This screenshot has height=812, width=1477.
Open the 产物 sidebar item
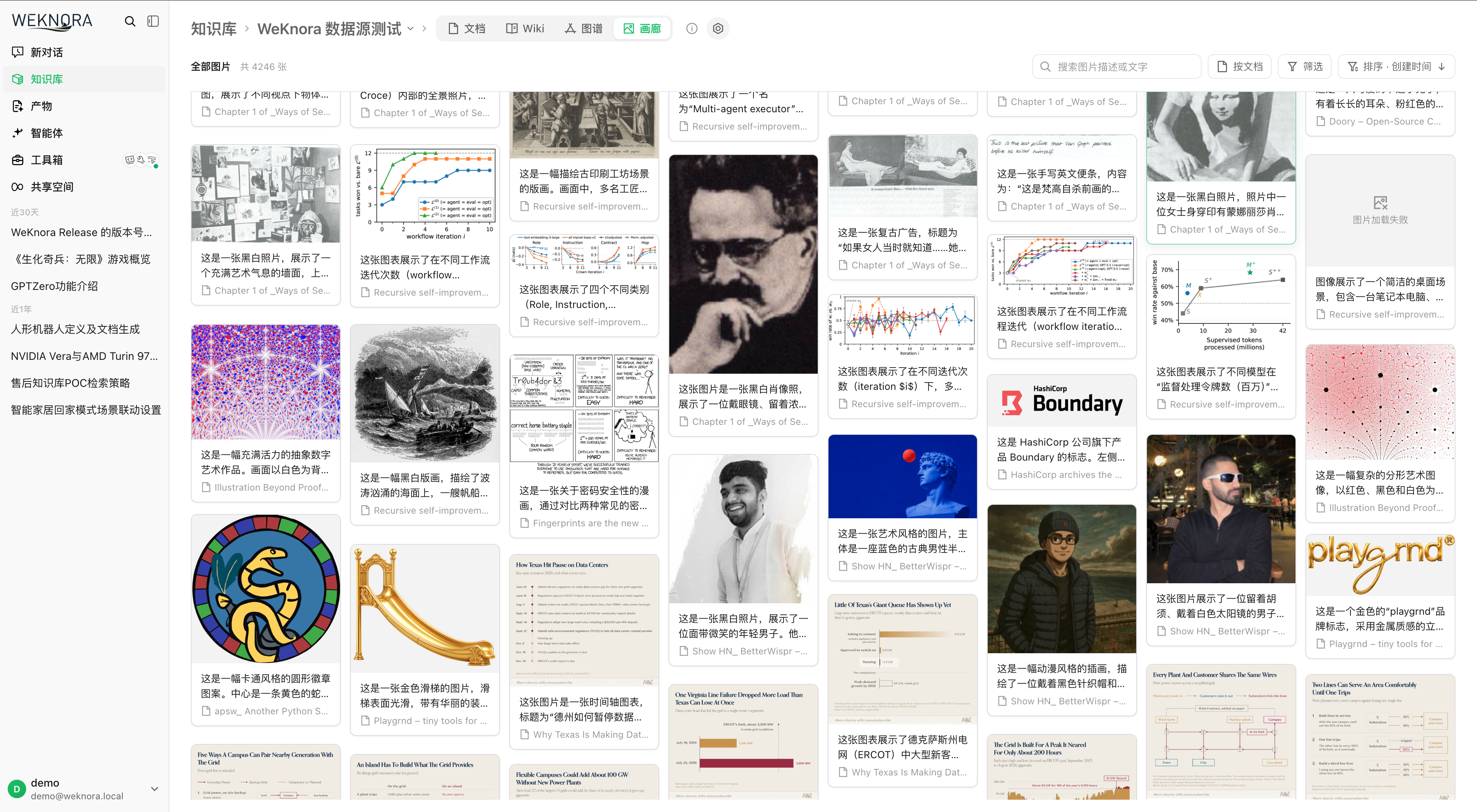(84, 106)
